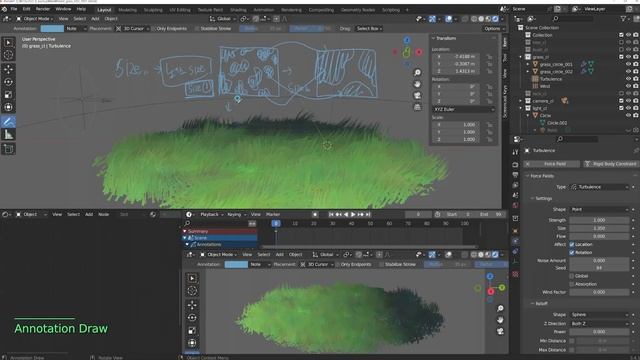Screen dimensions: 640x360
Task: Open Z Direction dropdown showing Both Z
Action: 600,324
